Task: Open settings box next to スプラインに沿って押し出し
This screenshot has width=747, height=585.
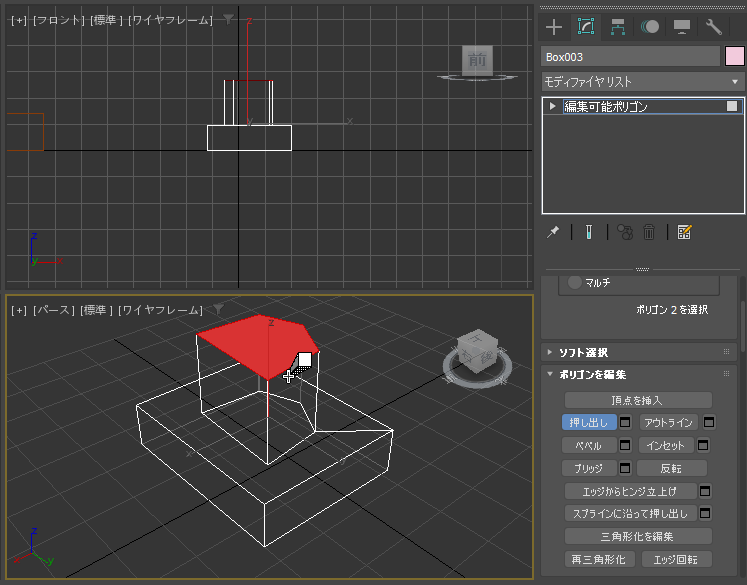Action: pyautogui.click(x=705, y=513)
